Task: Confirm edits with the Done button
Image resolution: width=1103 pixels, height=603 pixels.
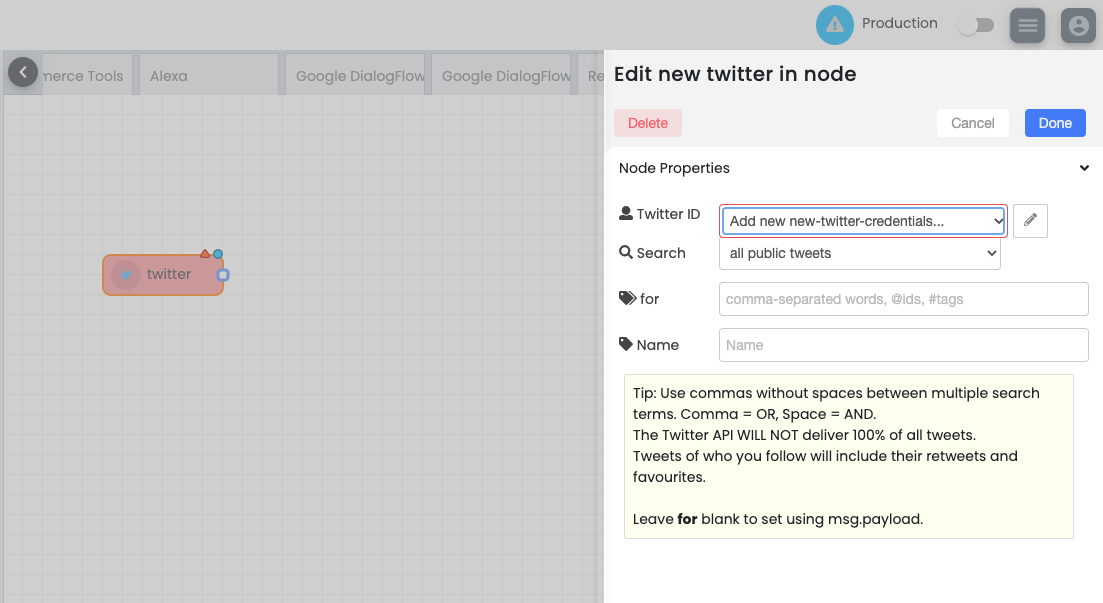Action: pos(1055,123)
